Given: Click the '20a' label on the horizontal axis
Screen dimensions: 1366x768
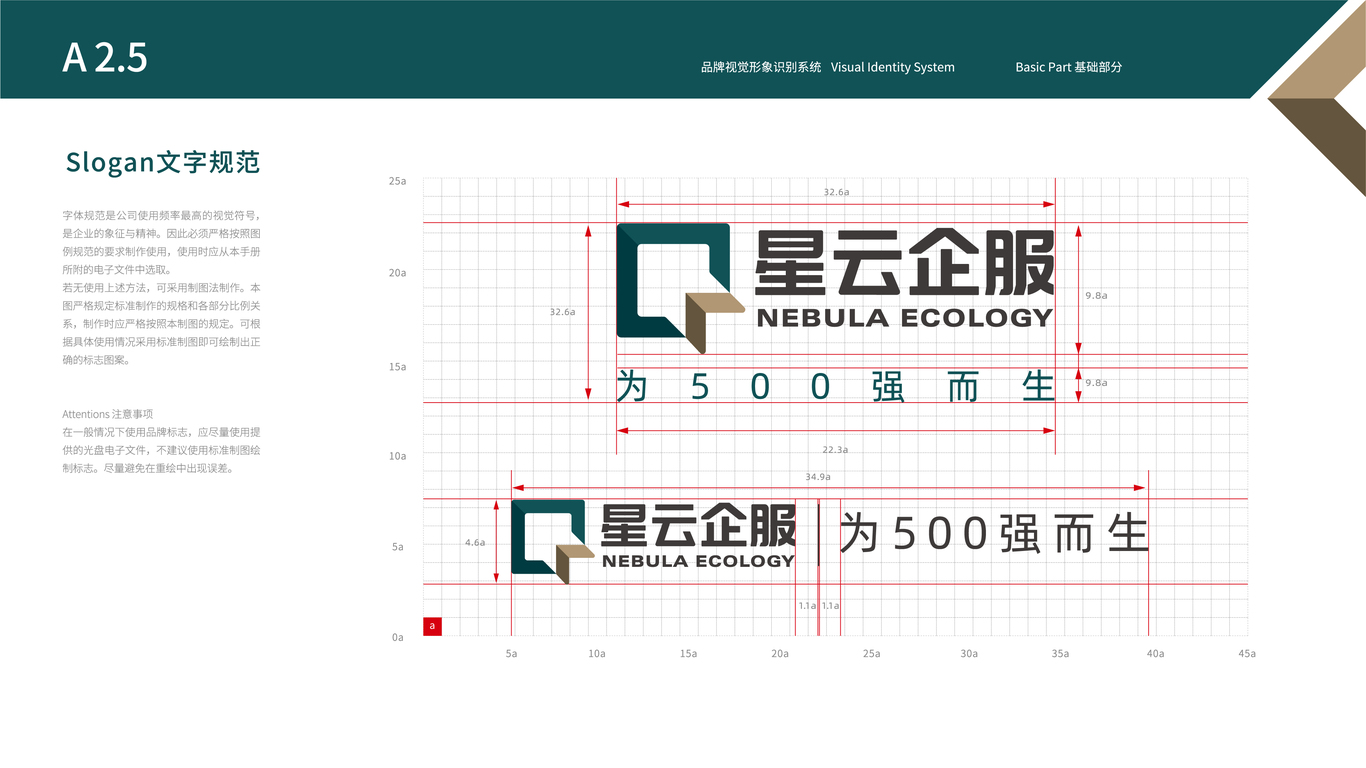Looking at the screenshot, I should pos(780,654).
